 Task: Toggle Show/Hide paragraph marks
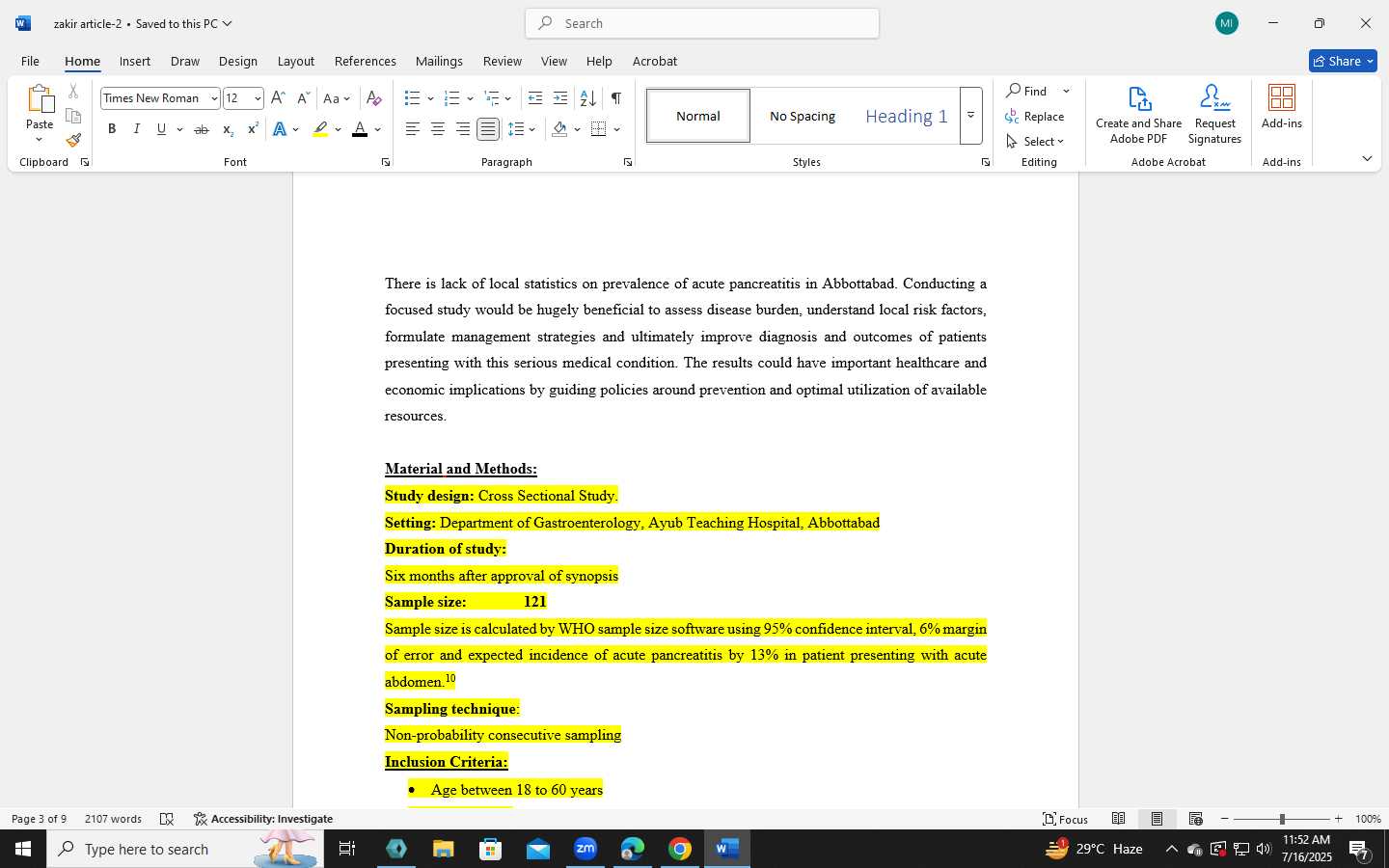pos(616,98)
